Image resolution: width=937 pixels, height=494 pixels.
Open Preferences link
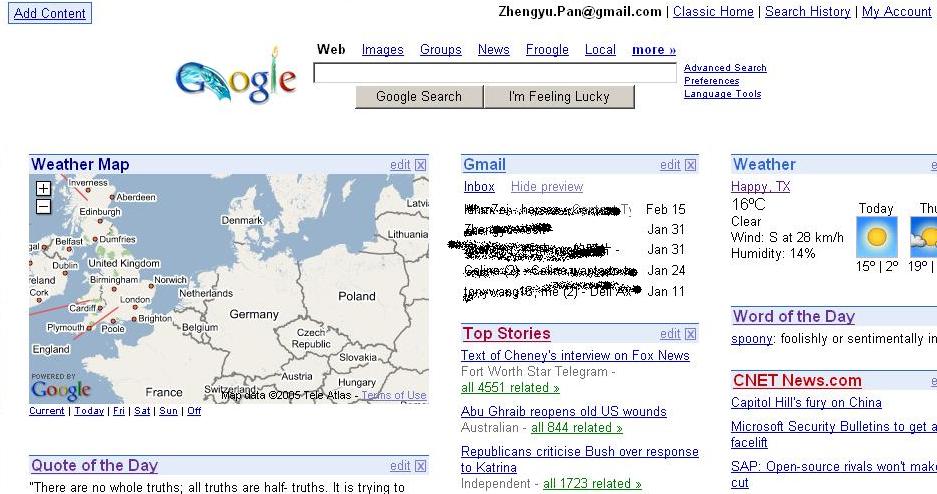pos(711,81)
